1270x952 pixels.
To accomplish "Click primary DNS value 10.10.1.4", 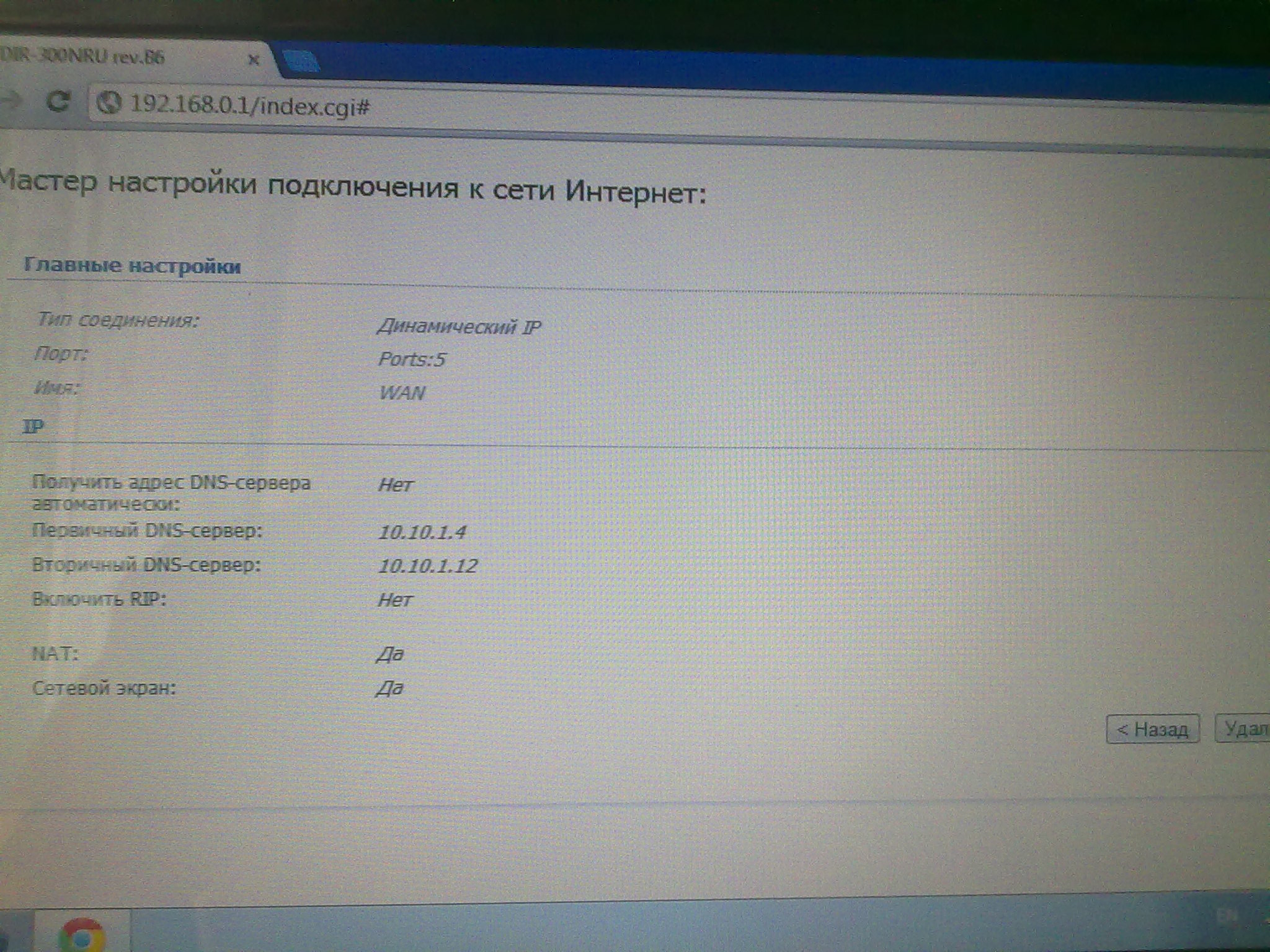I will point(422,532).
